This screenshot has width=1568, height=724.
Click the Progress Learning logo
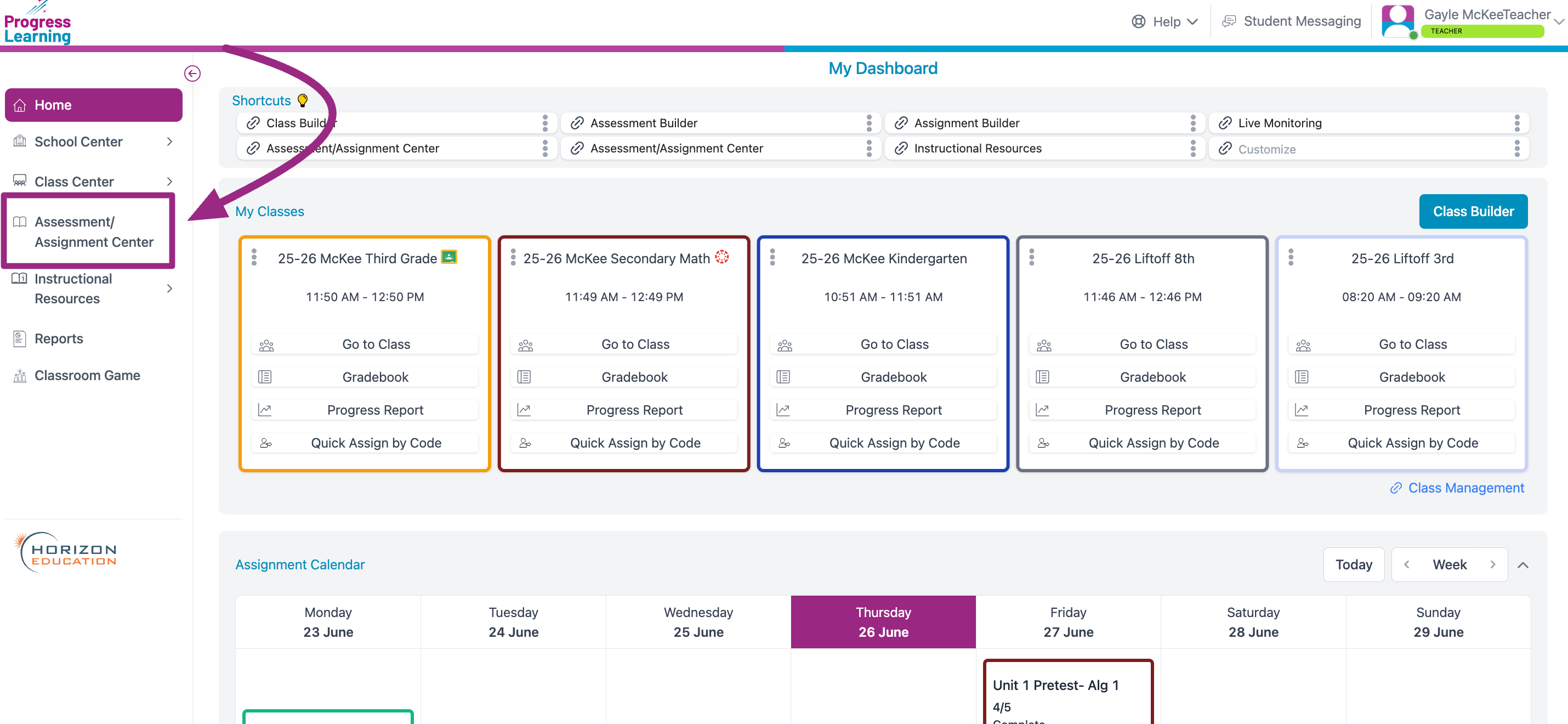coord(37,24)
